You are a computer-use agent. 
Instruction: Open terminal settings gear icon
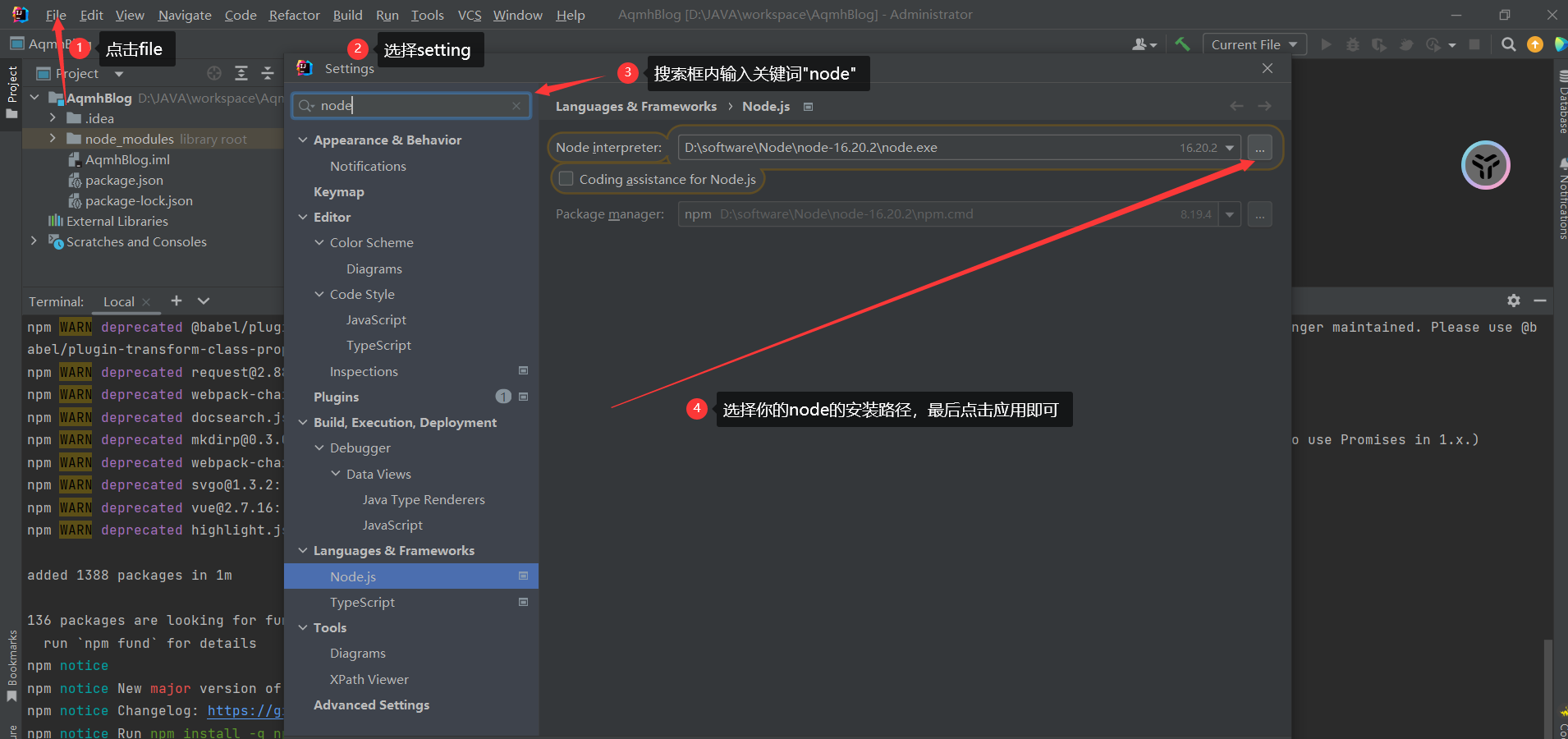tap(1514, 301)
